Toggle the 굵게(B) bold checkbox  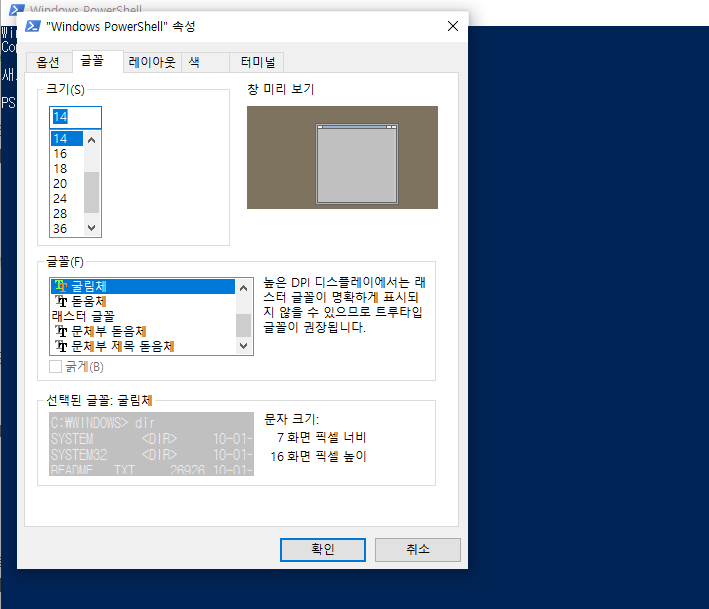55,366
